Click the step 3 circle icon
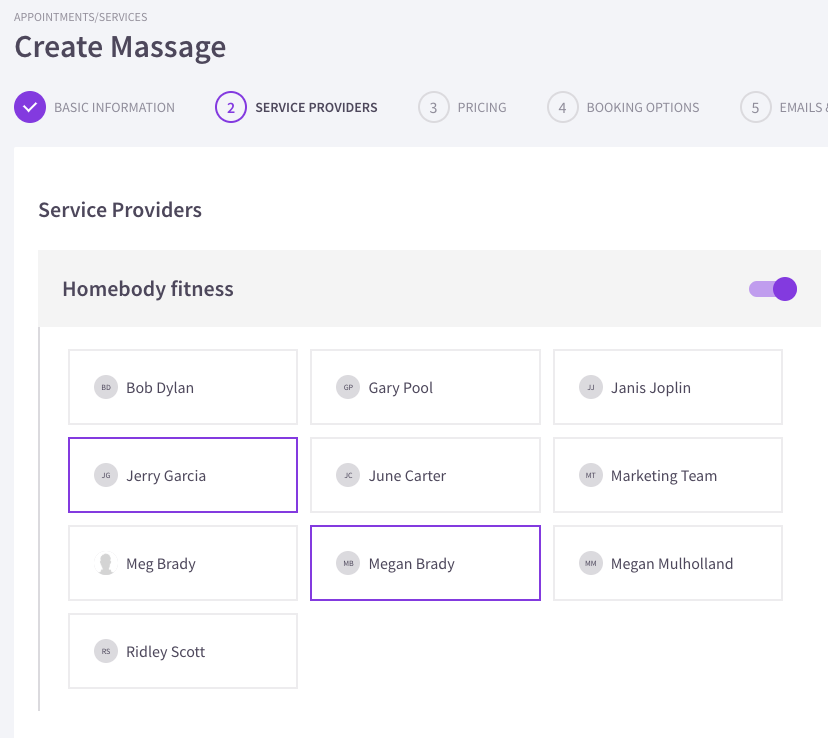The width and height of the screenshot is (828, 738). [x=434, y=107]
